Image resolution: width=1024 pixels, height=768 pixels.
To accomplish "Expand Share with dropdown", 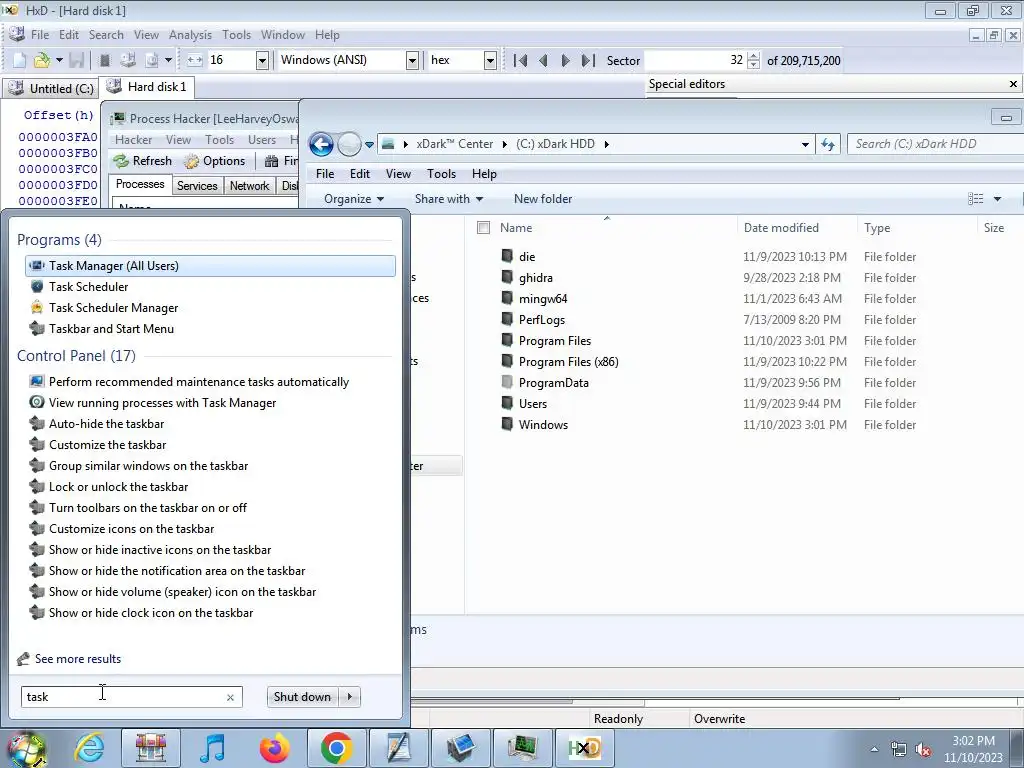I will (x=449, y=199).
